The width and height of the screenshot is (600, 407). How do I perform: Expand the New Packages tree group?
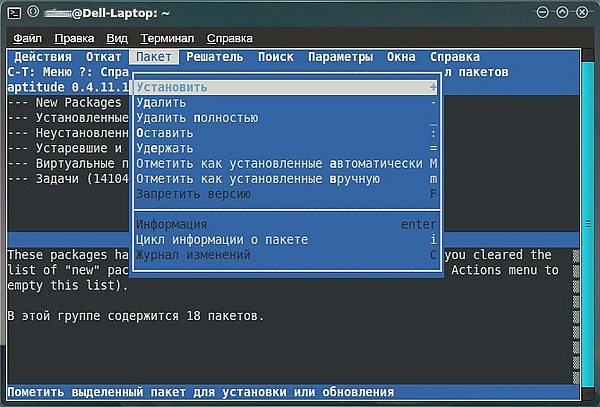pos(66,102)
